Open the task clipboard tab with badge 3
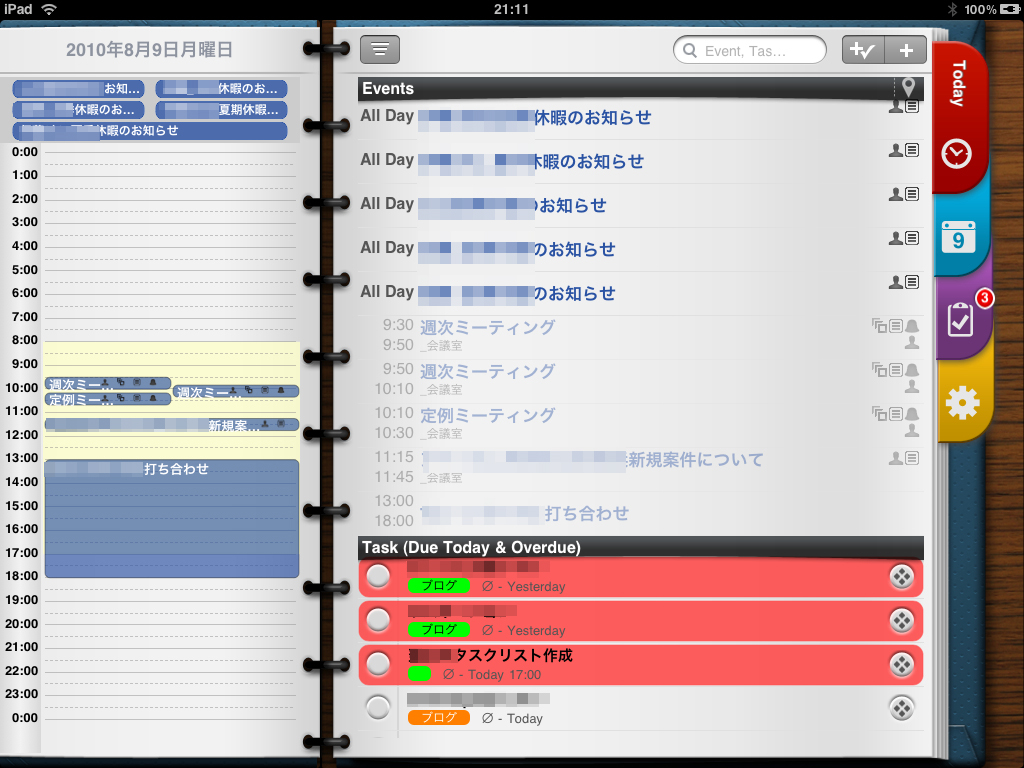Viewport: 1024px width, 768px height. 959,320
